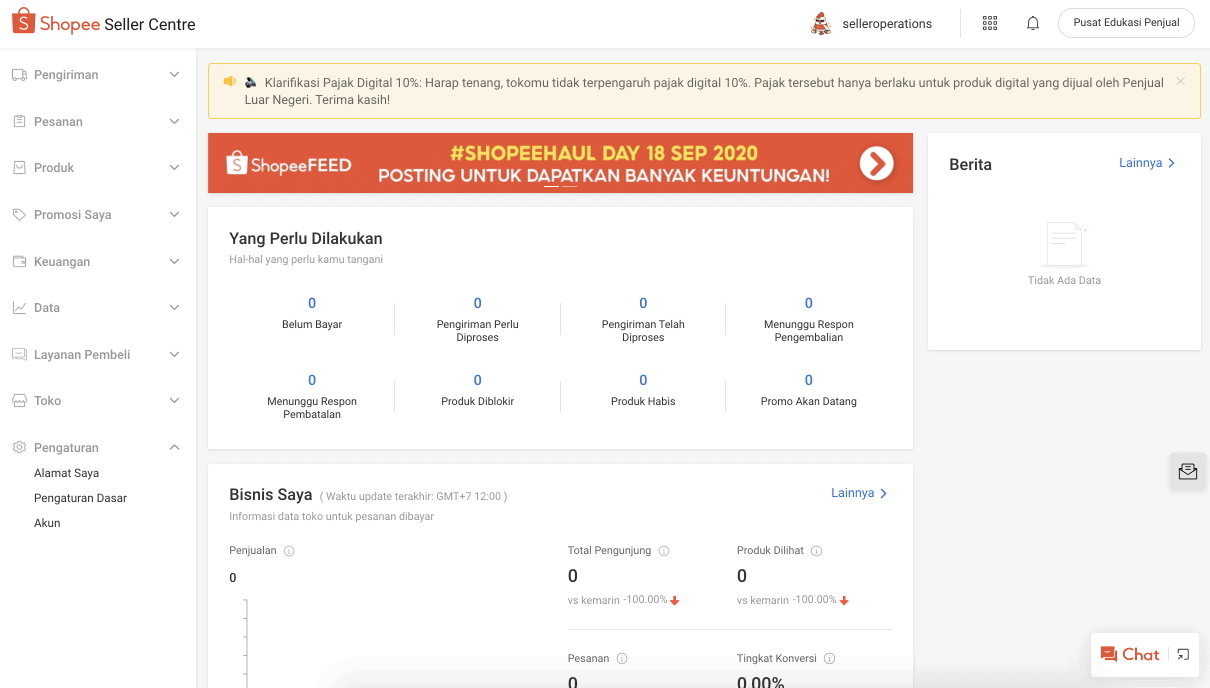Expand the Data menu chevron

[x=174, y=308]
